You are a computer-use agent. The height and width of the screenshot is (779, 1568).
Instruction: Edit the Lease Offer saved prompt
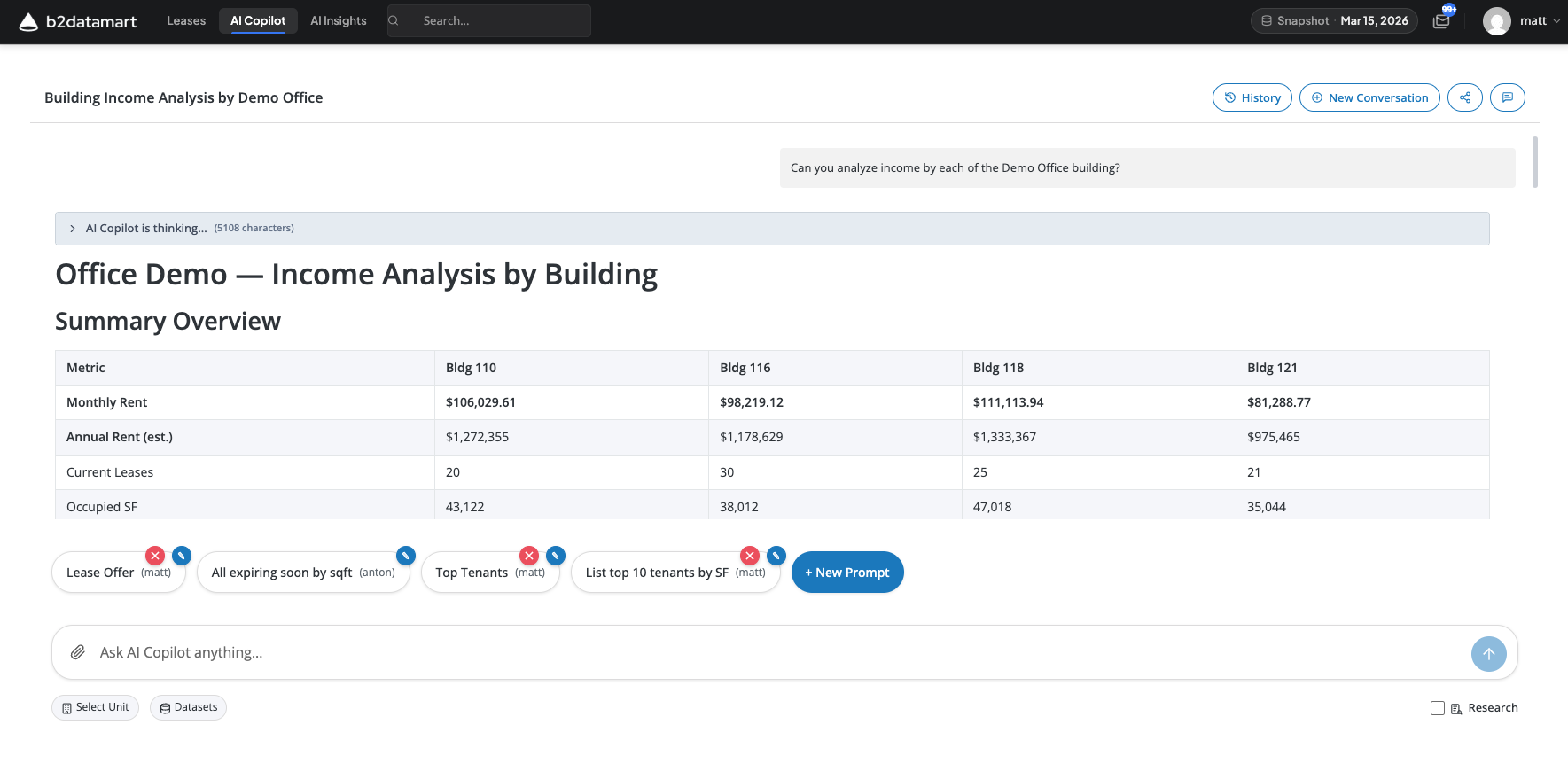[x=182, y=556]
